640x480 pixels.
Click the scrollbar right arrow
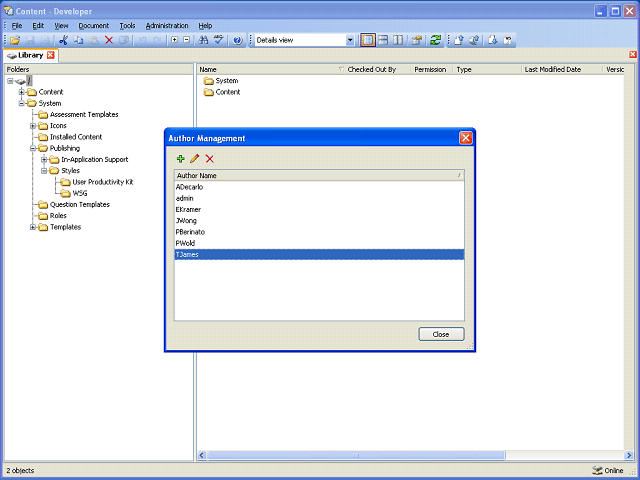[x=629, y=455]
